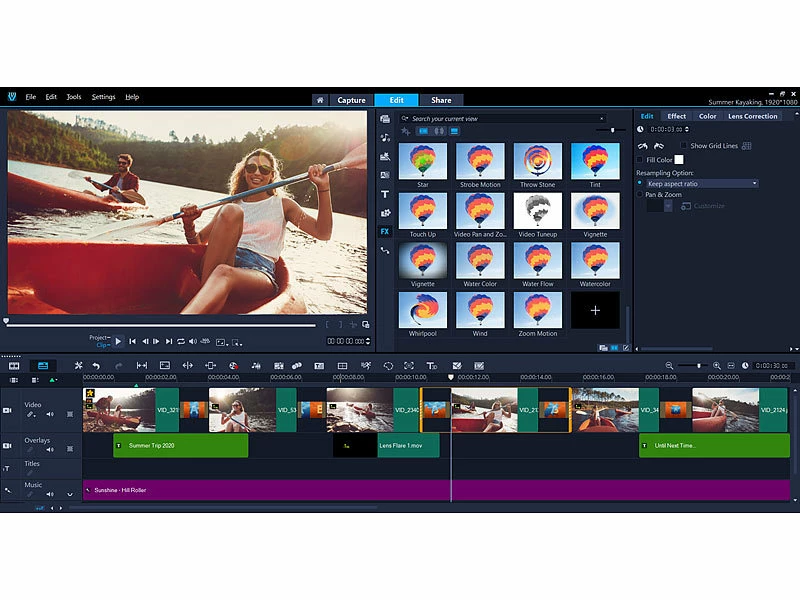Enable the Show Grid Lines checkbox
The width and height of the screenshot is (800, 600).
[x=684, y=146]
